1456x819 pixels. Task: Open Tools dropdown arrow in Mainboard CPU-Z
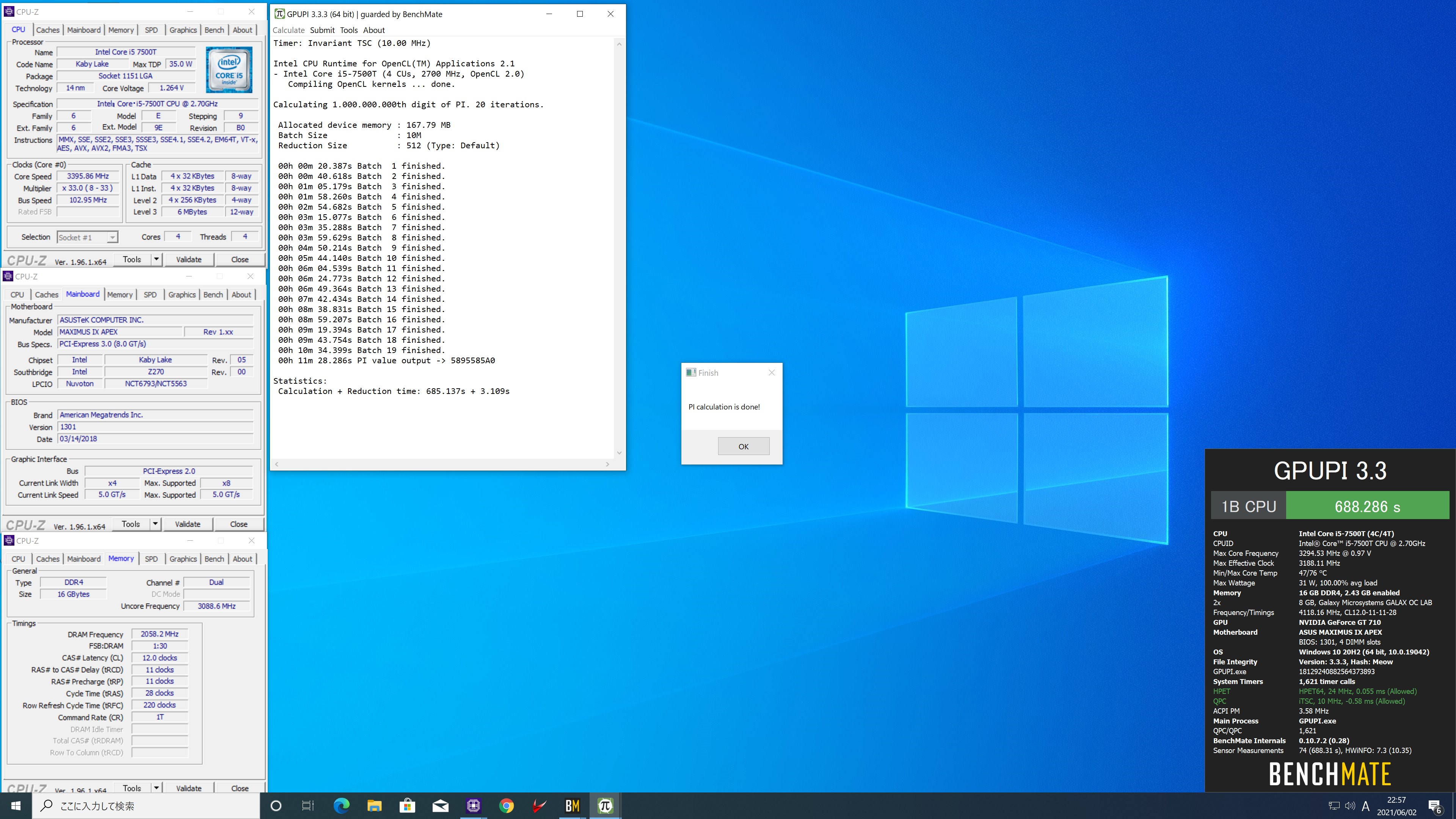coord(155,524)
